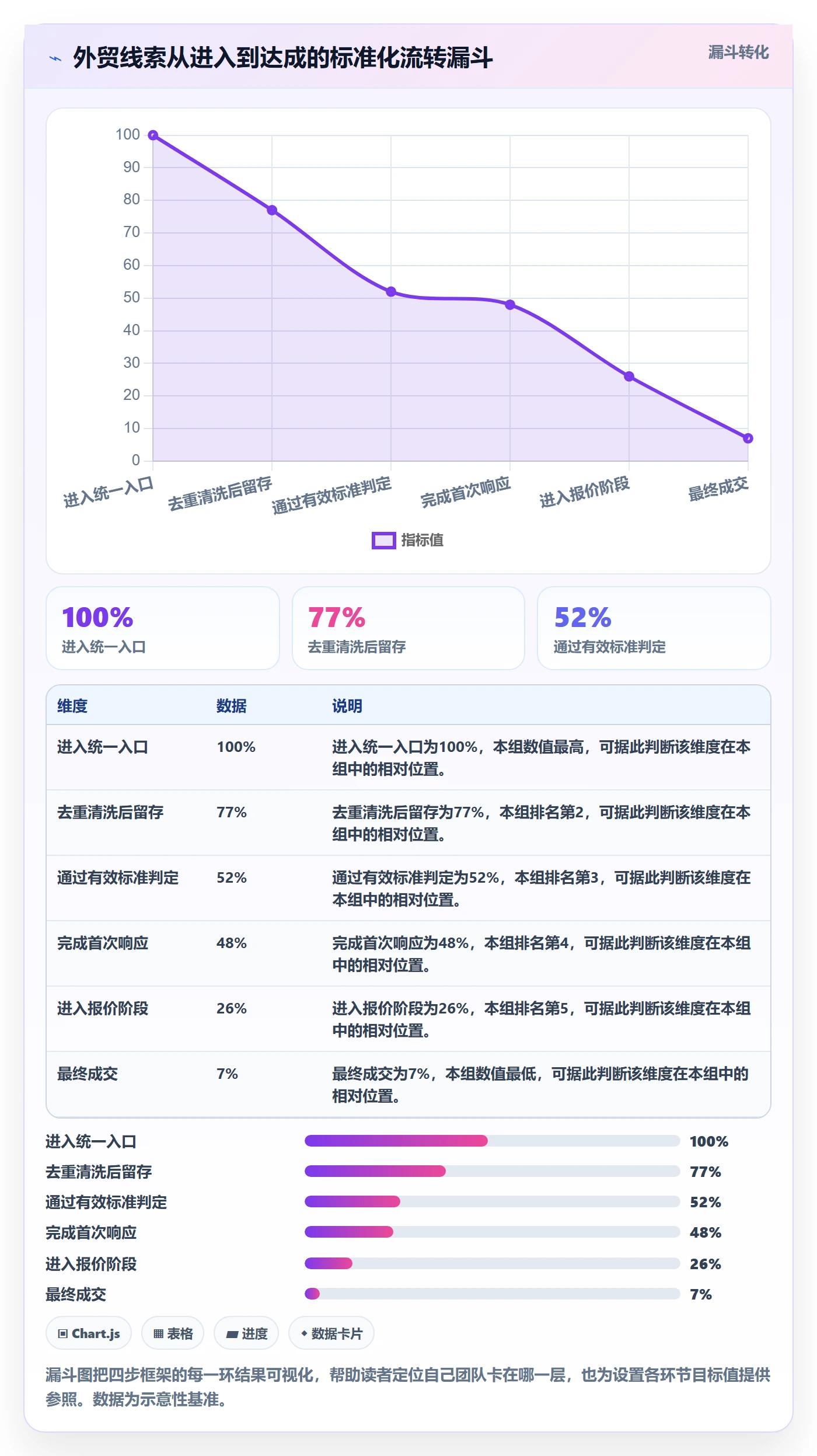The height and width of the screenshot is (1456, 817).
Task: Click the 7% table data cell
Action: (x=228, y=1074)
